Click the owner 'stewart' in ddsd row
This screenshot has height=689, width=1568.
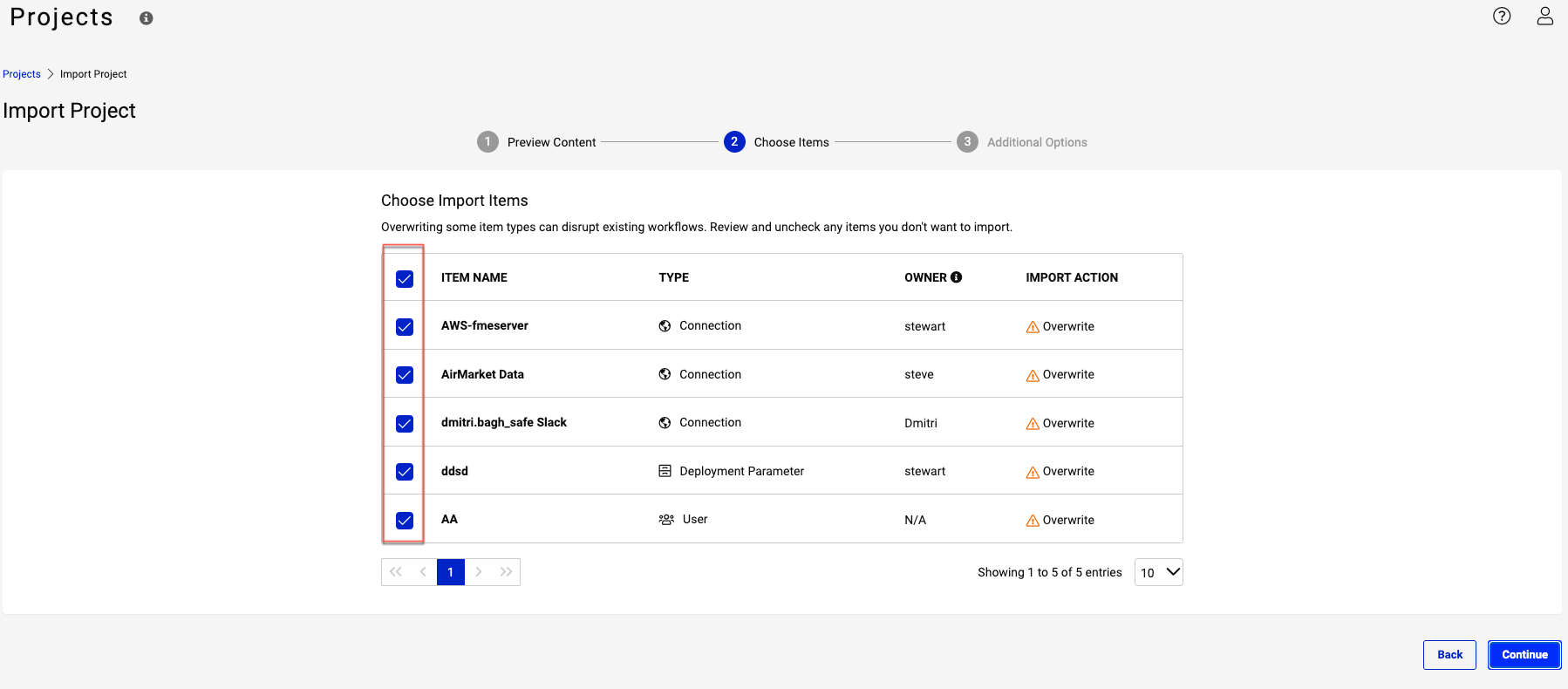click(x=925, y=471)
